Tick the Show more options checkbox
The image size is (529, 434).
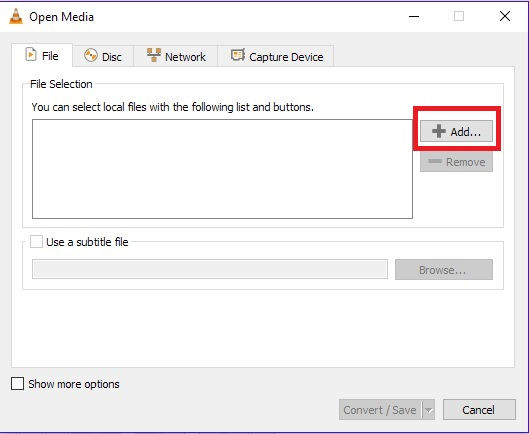pyautogui.click(x=17, y=384)
